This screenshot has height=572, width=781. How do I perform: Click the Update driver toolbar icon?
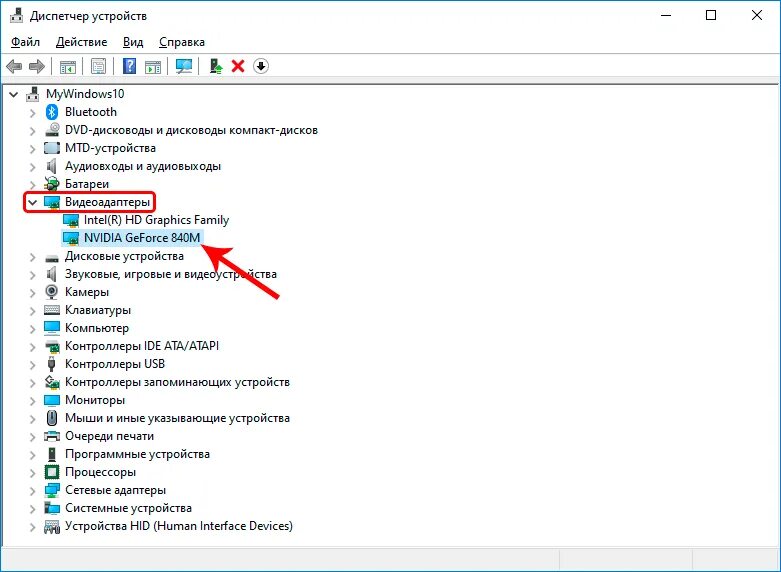pos(216,66)
